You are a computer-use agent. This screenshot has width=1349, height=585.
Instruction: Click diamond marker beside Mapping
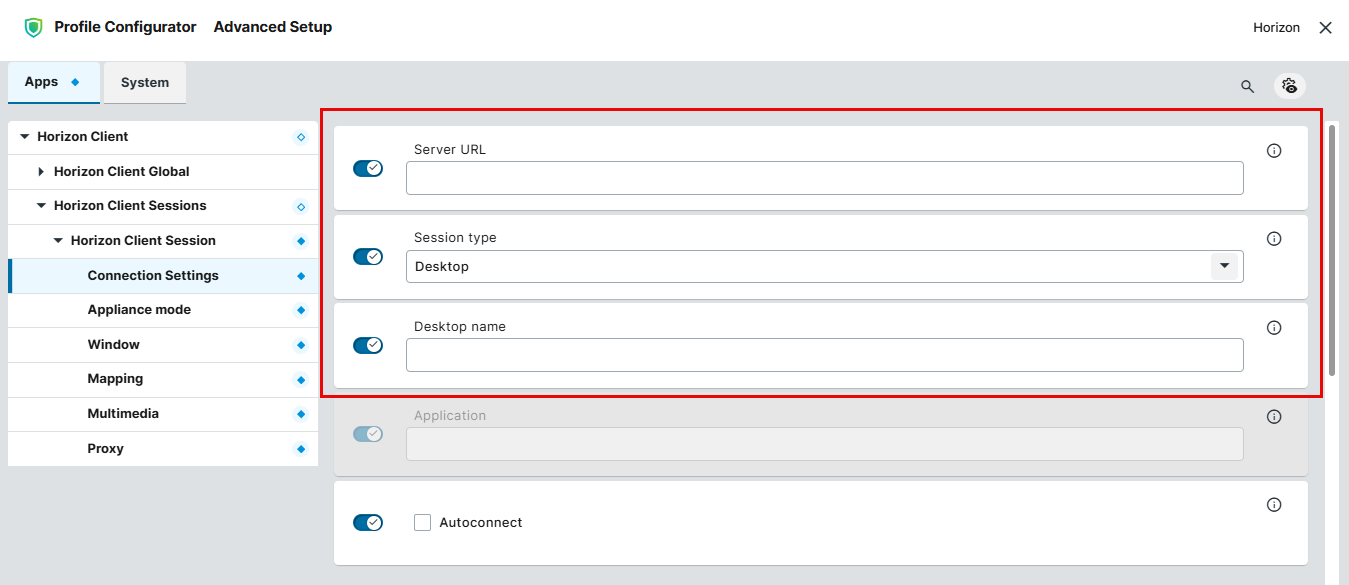[x=301, y=380]
